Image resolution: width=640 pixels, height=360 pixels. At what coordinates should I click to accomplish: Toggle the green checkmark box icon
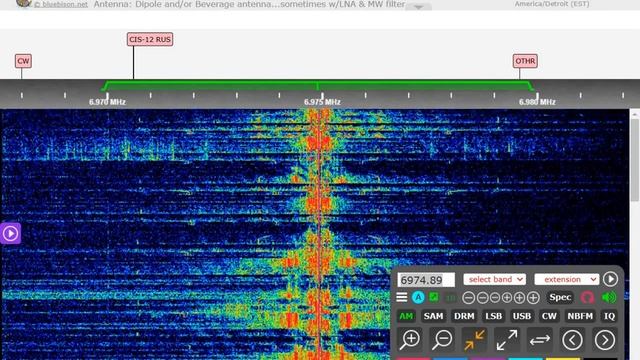click(434, 297)
